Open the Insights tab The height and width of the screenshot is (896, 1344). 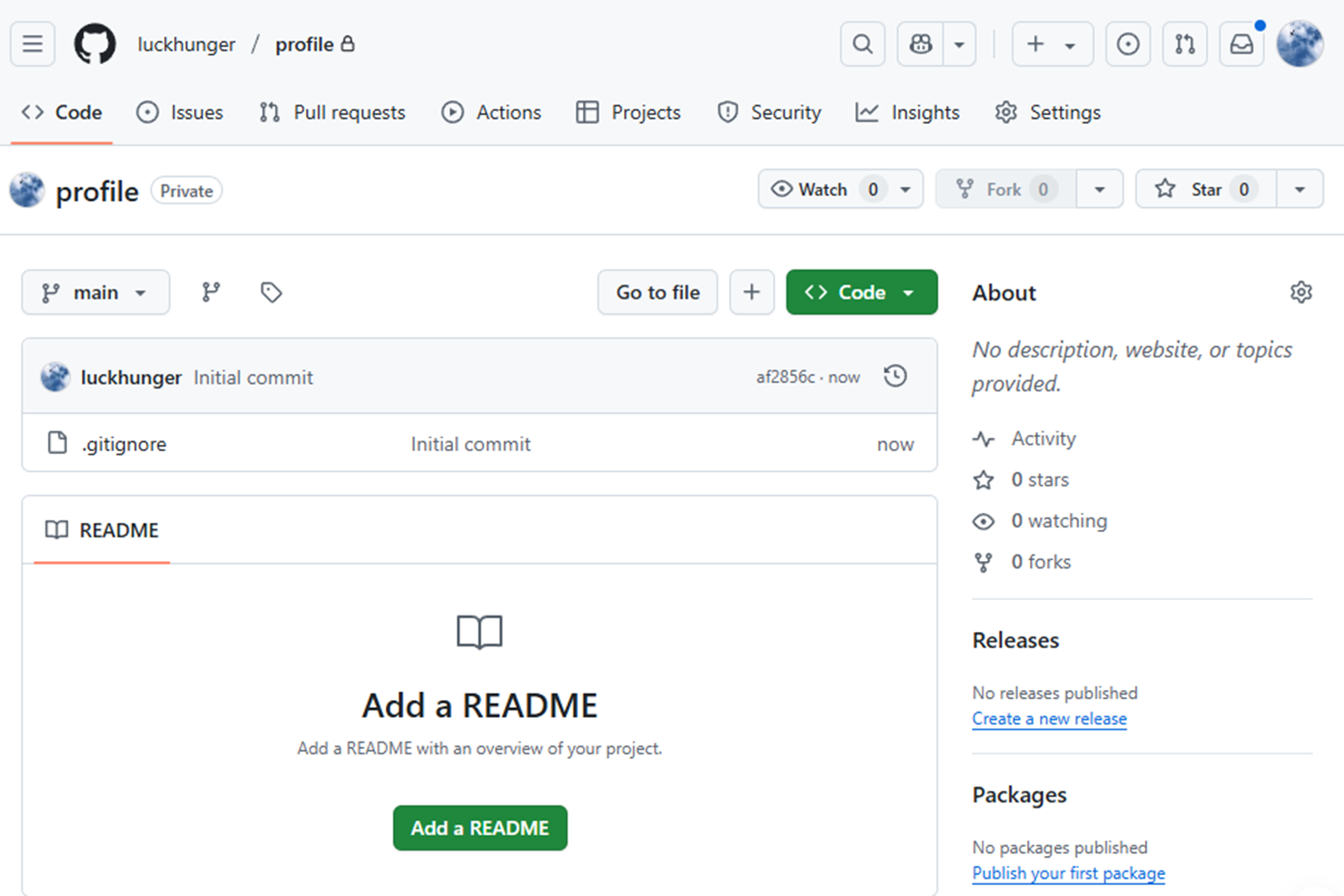click(908, 113)
